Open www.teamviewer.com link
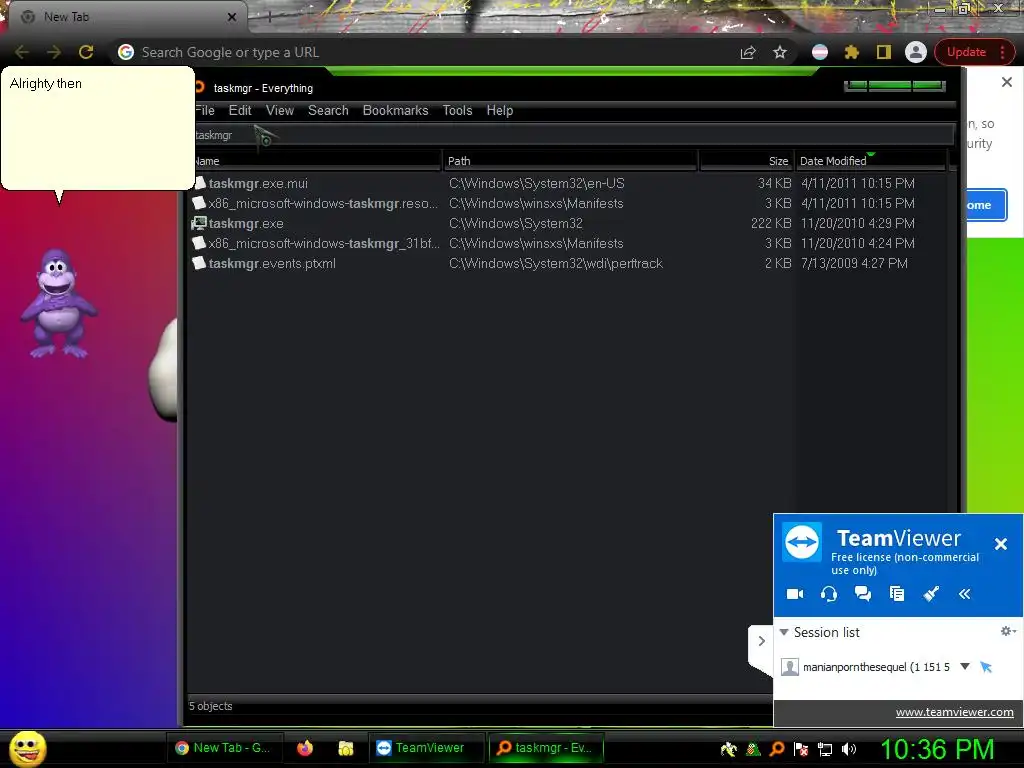Screen dimensions: 1024x768 954,712
